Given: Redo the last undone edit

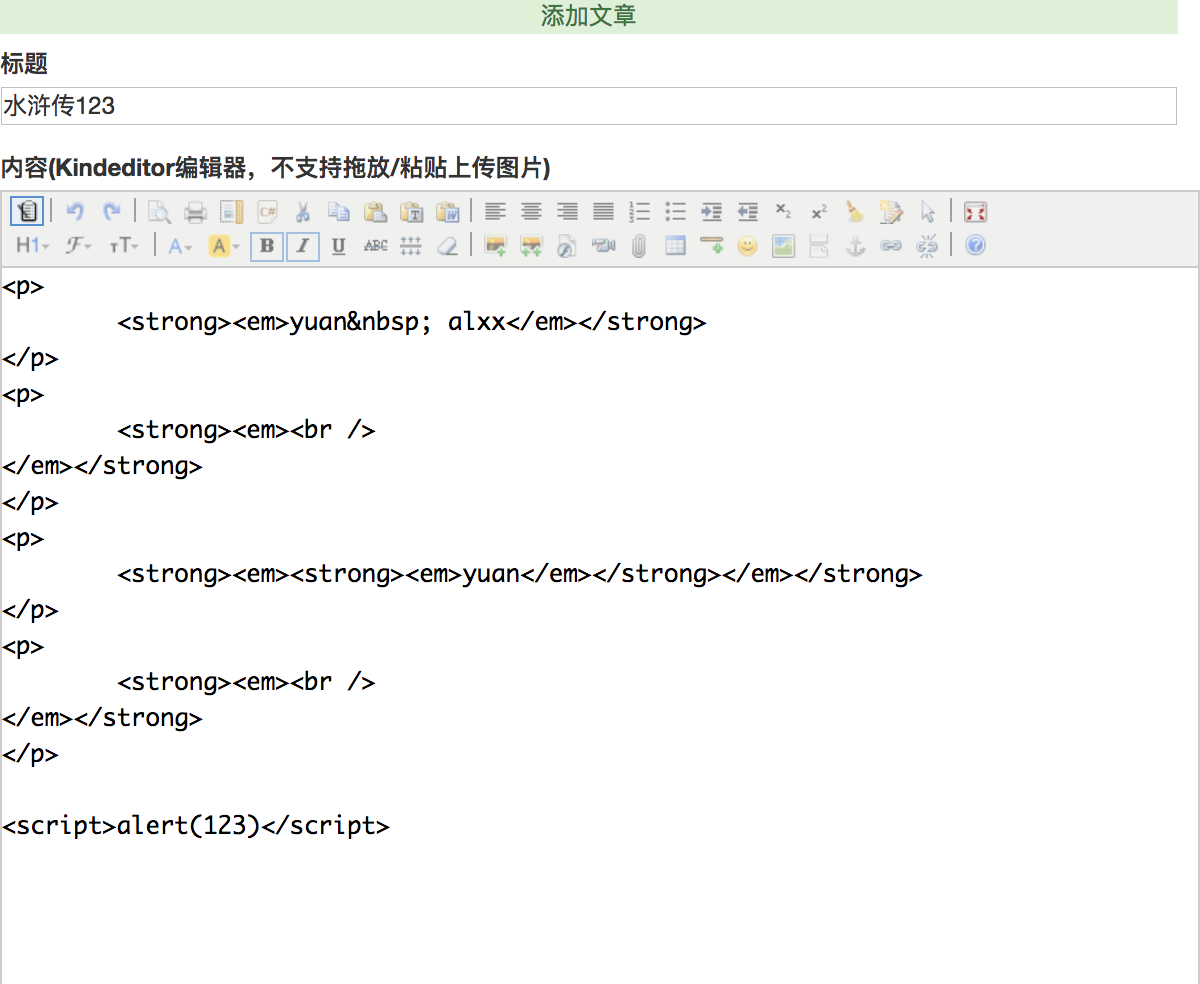Looking at the screenshot, I should 111,211.
